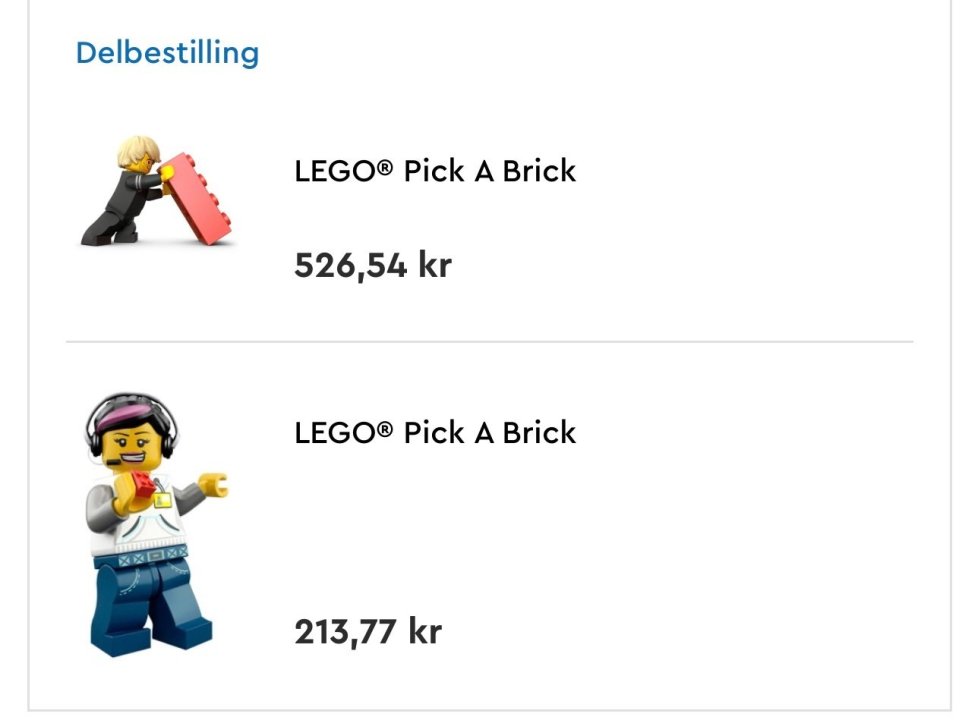
Task: Tap the small red brick held by headset minifigure
Action: click(x=147, y=489)
